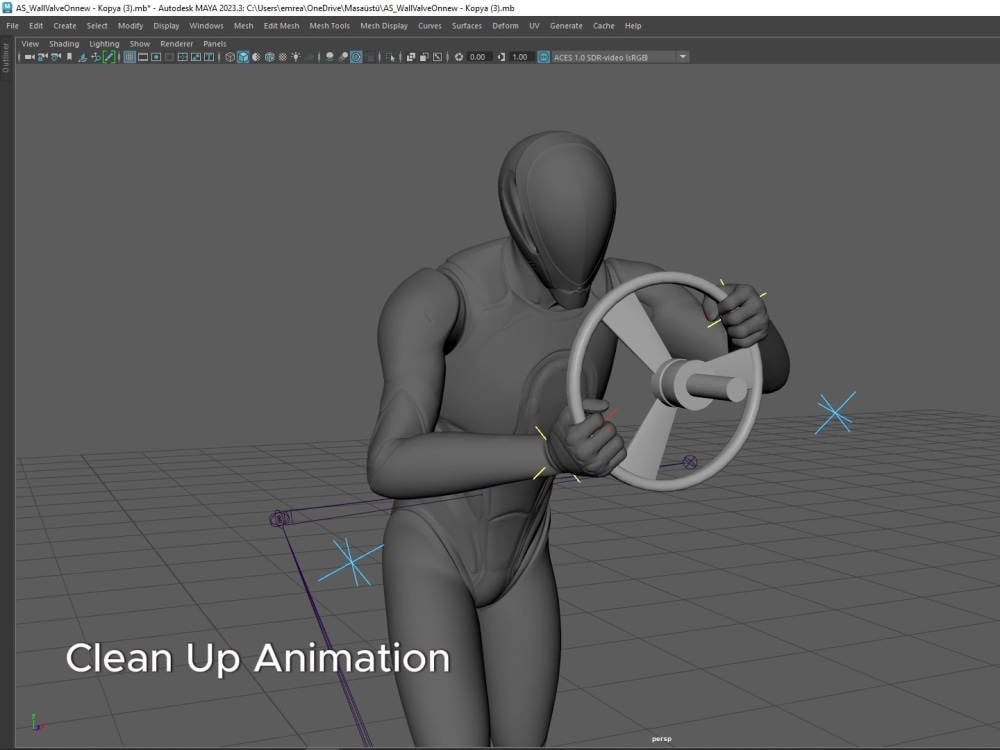Enable smooth shaded display mode icon

[x=242, y=57]
